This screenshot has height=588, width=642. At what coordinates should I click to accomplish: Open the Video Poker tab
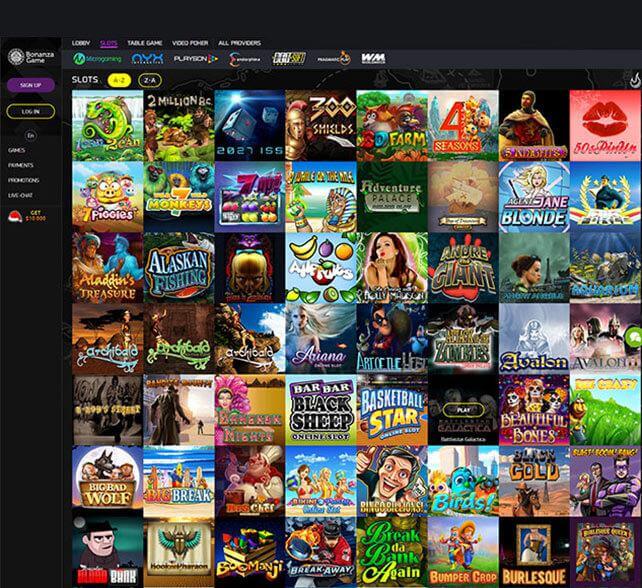pyautogui.click(x=190, y=43)
